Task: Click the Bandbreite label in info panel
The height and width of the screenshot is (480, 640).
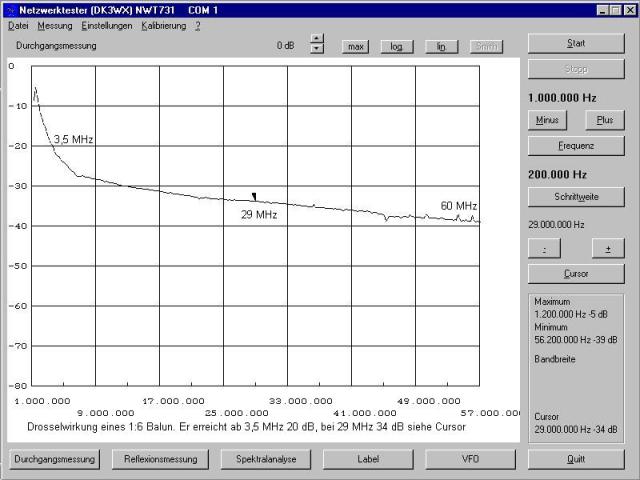Action: coord(555,359)
